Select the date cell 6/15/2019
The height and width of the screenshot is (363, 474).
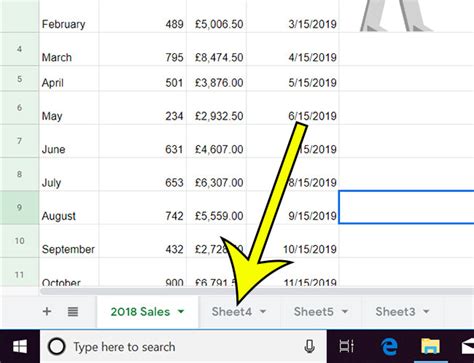pos(293,108)
